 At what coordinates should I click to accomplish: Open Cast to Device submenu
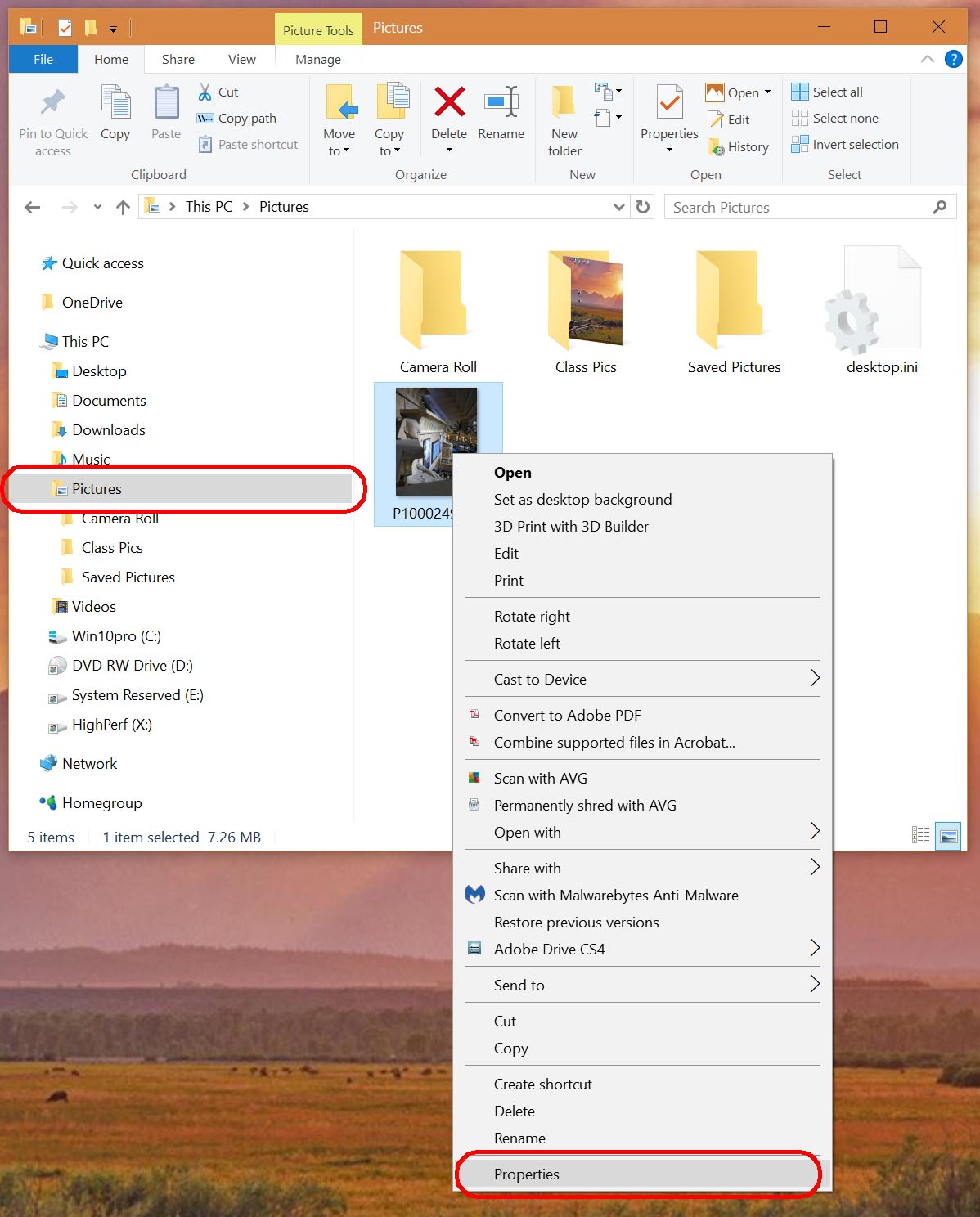click(642, 679)
